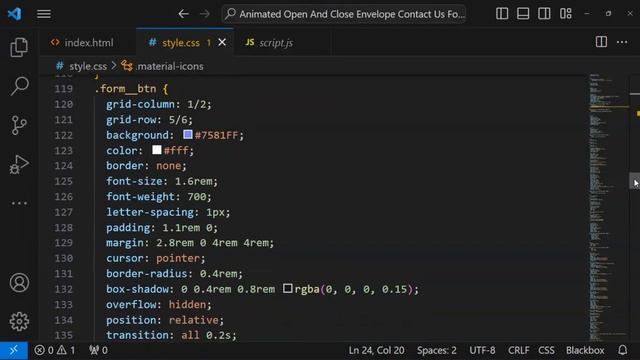The height and width of the screenshot is (360, 640).
Task: Change indentation via Spaces: 2
Action: click(x=436, y=350)
